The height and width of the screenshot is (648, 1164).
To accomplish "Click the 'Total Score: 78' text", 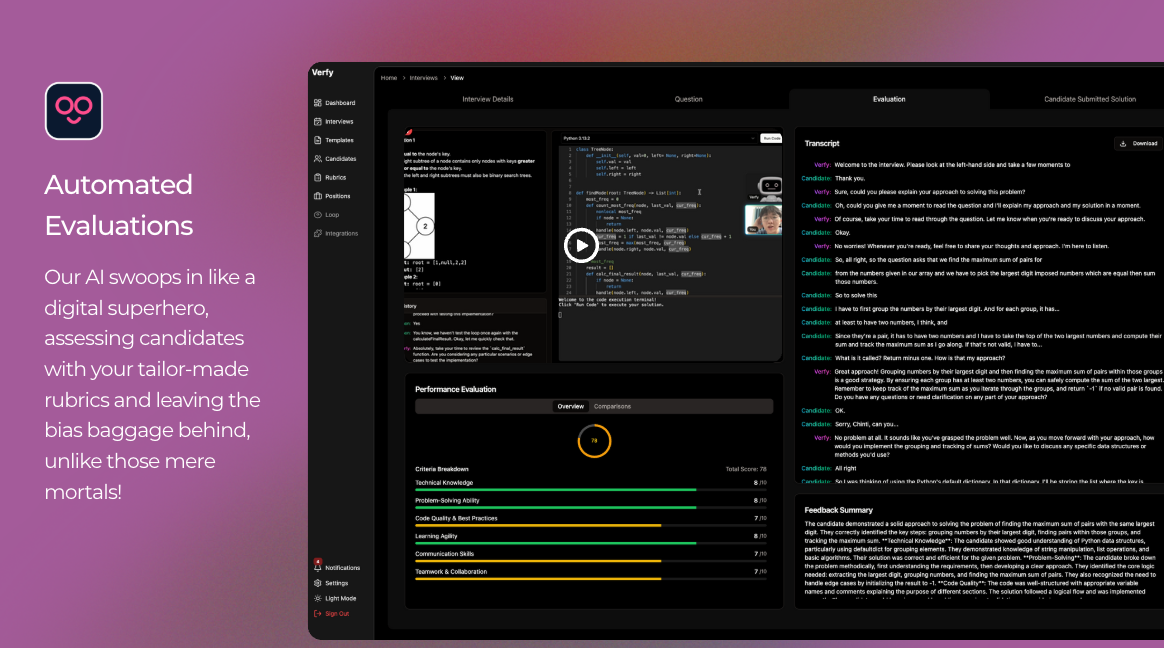I will [746, 469].
